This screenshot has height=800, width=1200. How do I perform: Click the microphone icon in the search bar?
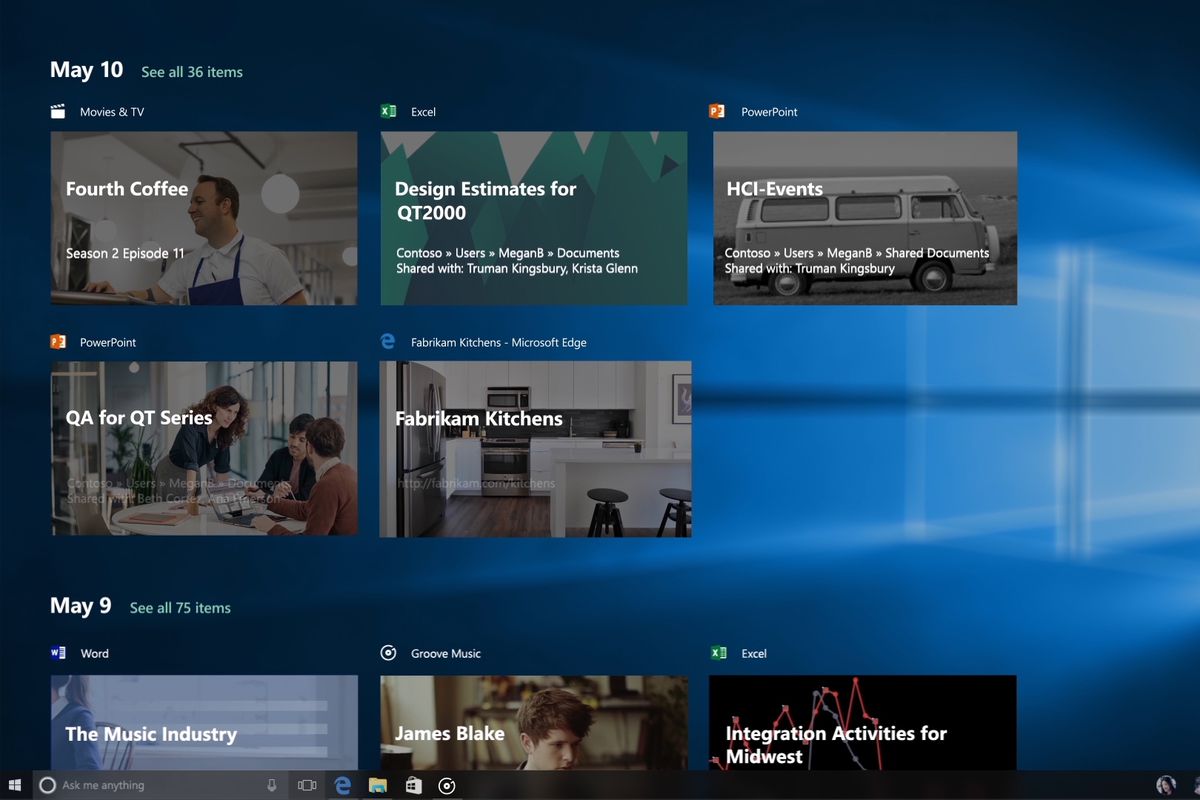pos(271,786)
